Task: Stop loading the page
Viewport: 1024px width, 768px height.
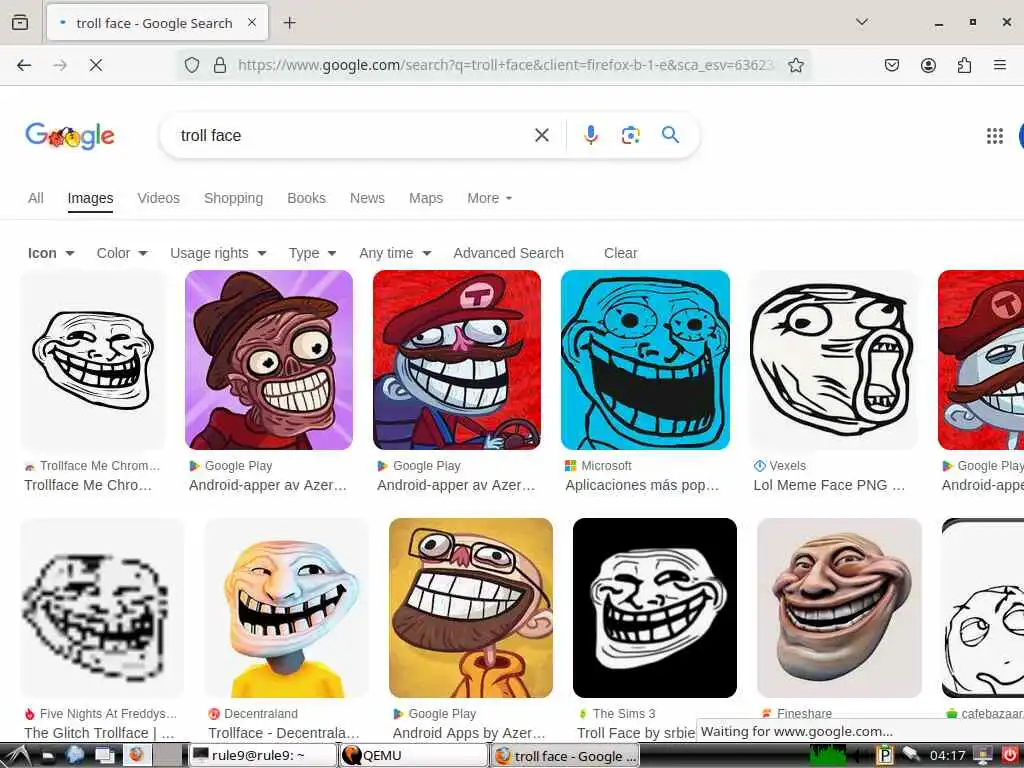Action: pos(96,65)
